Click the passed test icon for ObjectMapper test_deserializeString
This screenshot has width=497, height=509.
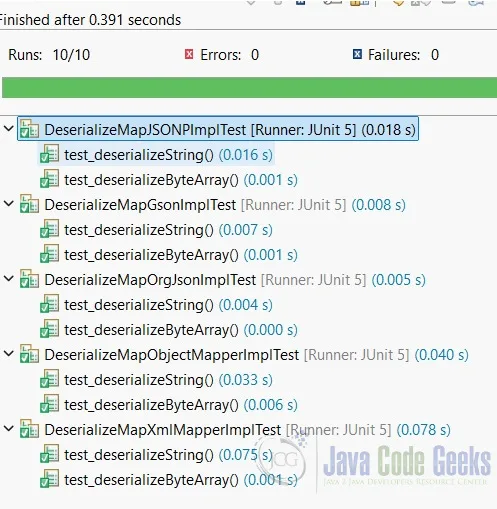(x=49, y=379)
